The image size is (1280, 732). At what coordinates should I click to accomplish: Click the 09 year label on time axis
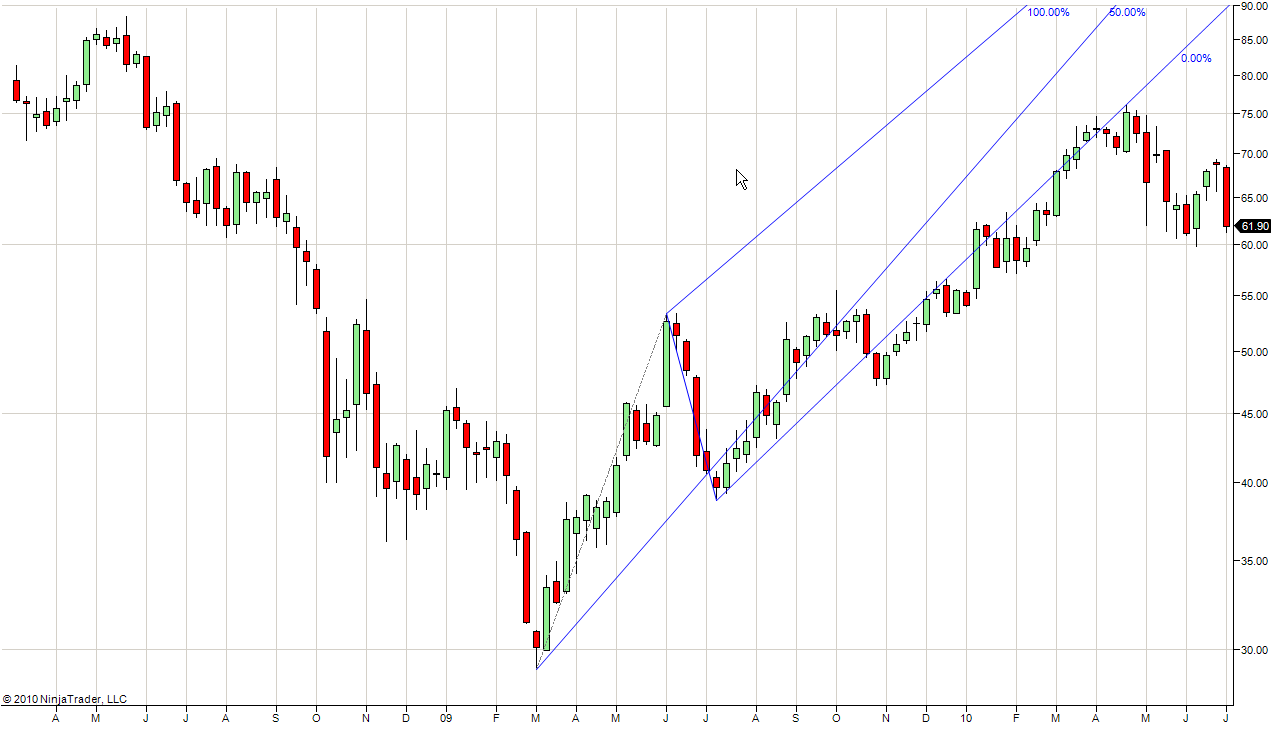(x=446, y=717)
